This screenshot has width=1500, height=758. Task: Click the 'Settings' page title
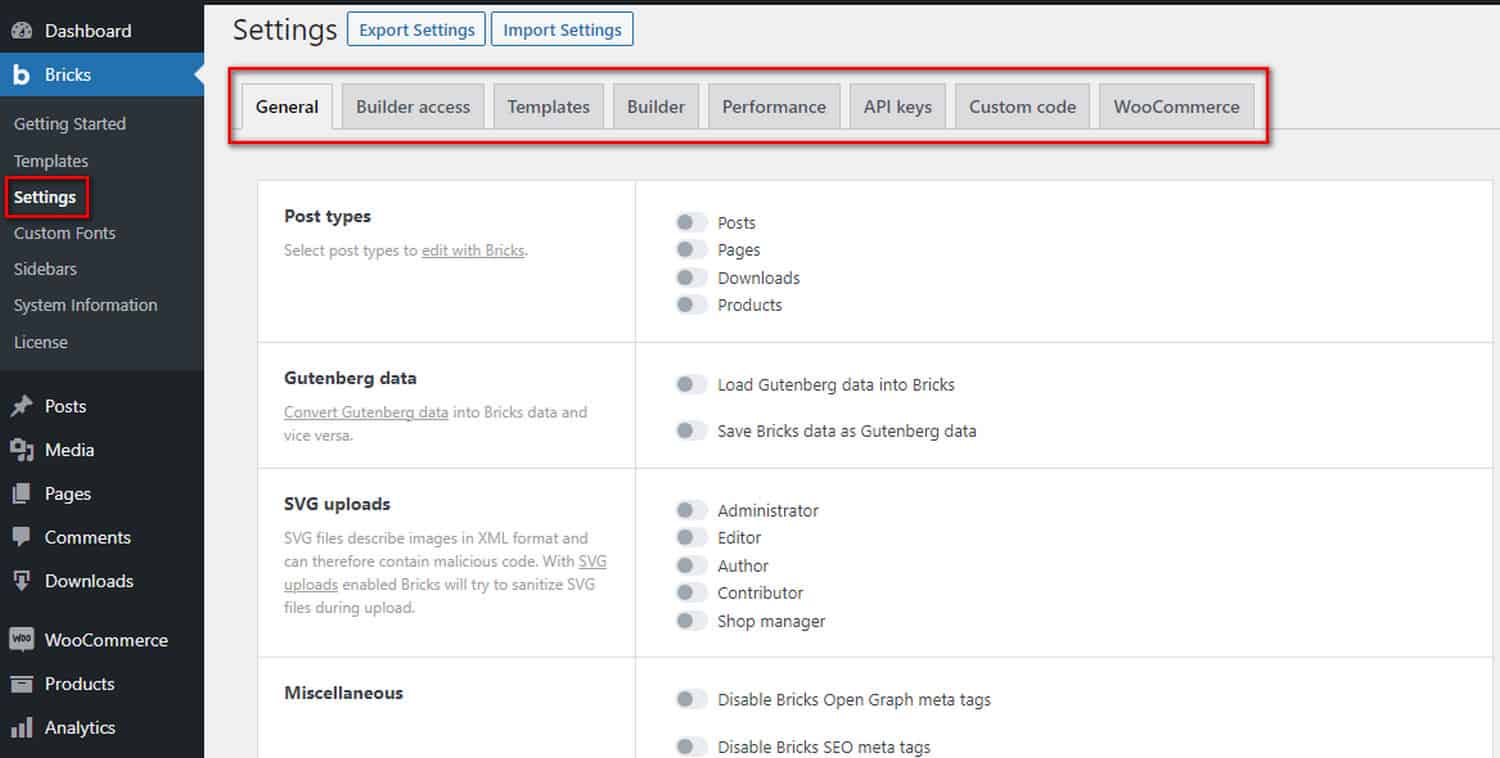(285, 30)
